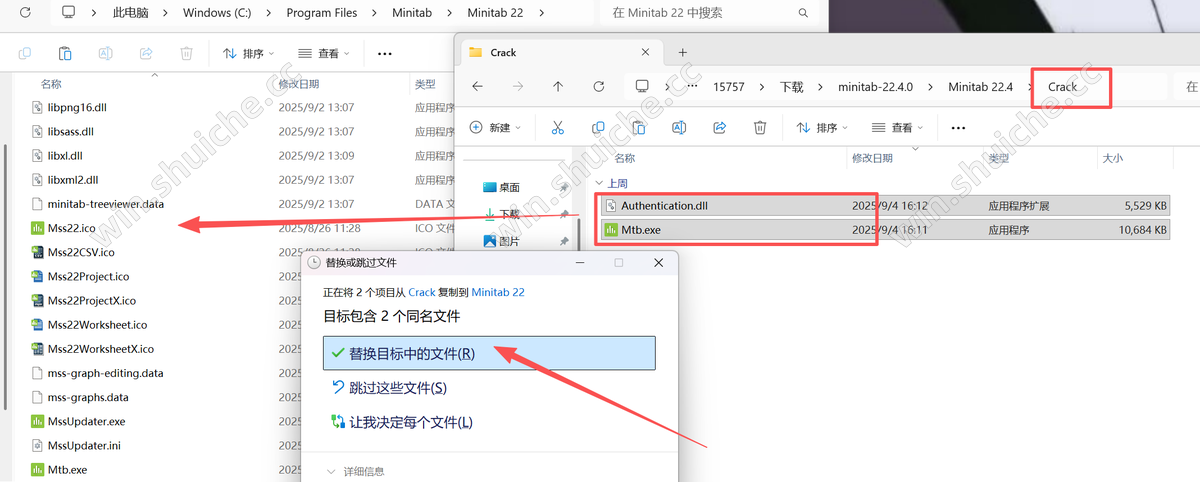Sort by the 名称 column header in the Crack window
This screenshot has width=1200, height=482.
(625, 158)
